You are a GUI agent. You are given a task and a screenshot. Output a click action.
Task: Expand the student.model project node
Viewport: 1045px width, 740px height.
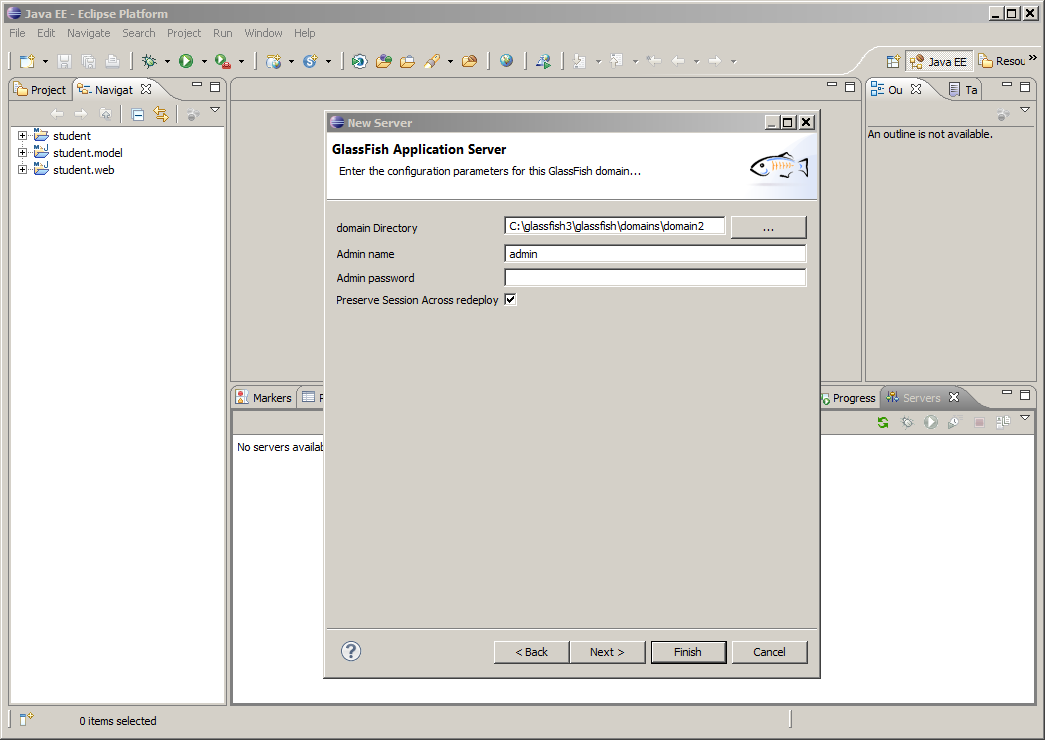point(22,153)
